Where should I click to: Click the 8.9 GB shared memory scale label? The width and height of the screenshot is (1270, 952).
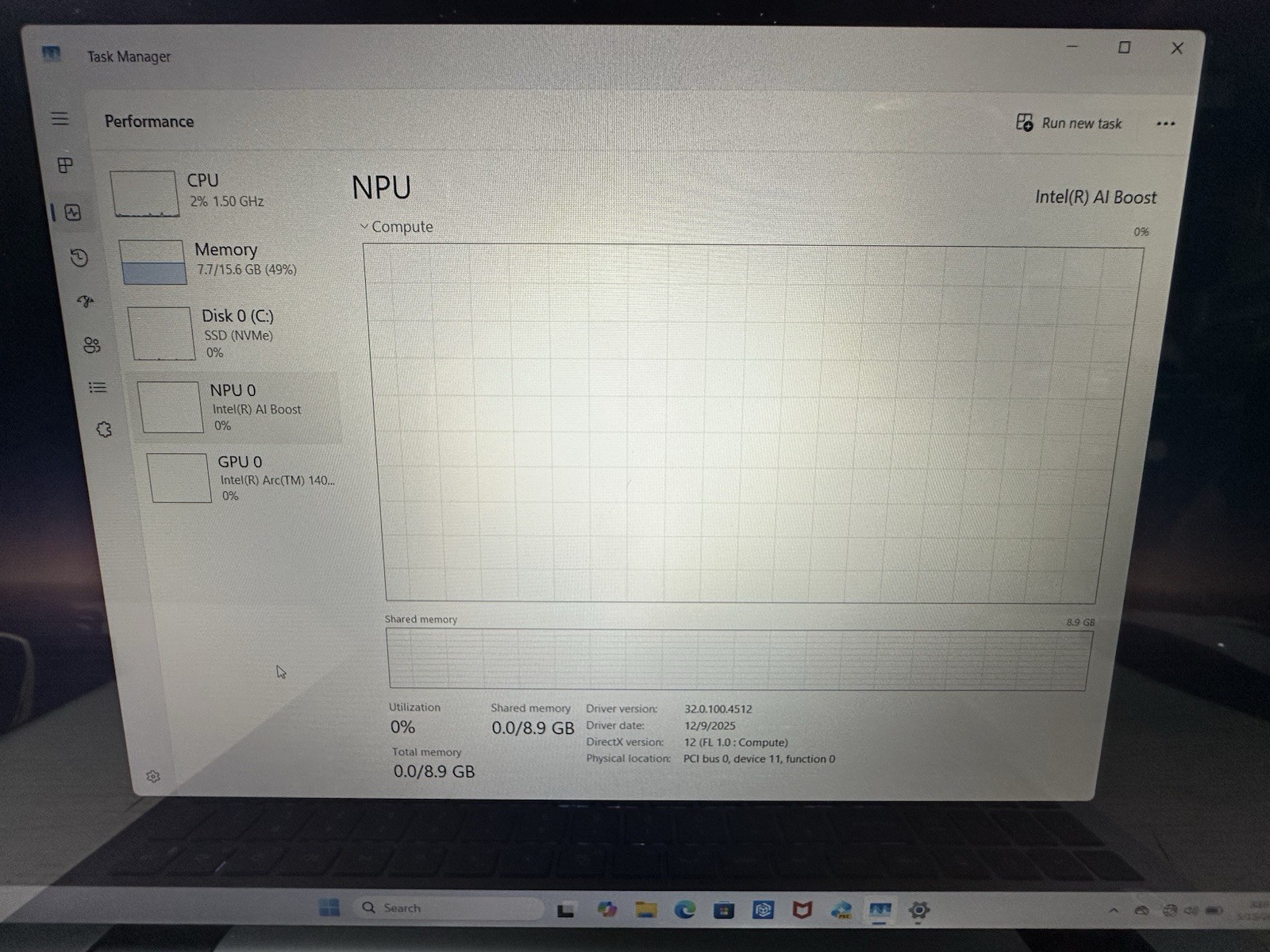tap(1080, 622)
